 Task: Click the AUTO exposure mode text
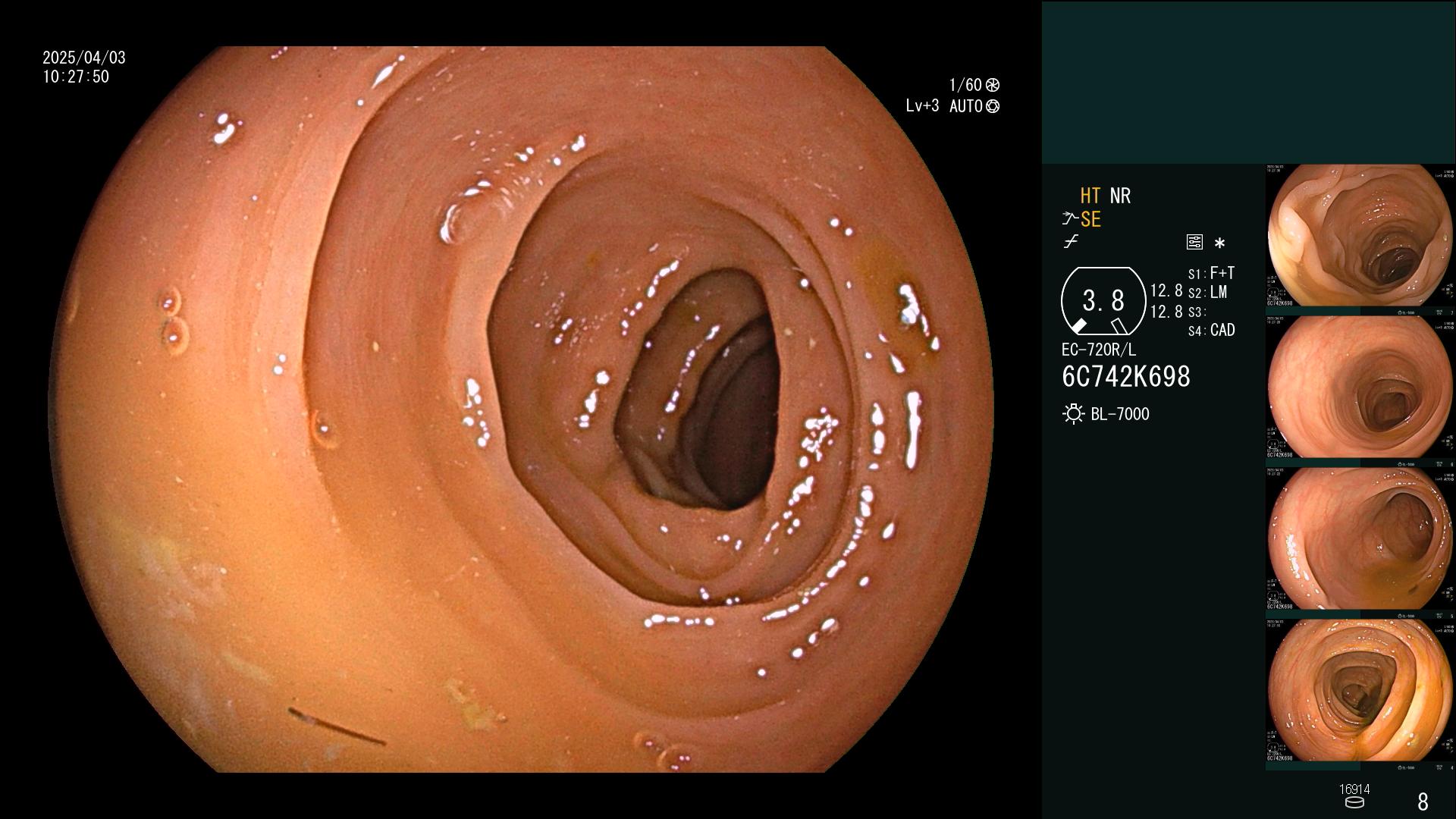[965, 106]
